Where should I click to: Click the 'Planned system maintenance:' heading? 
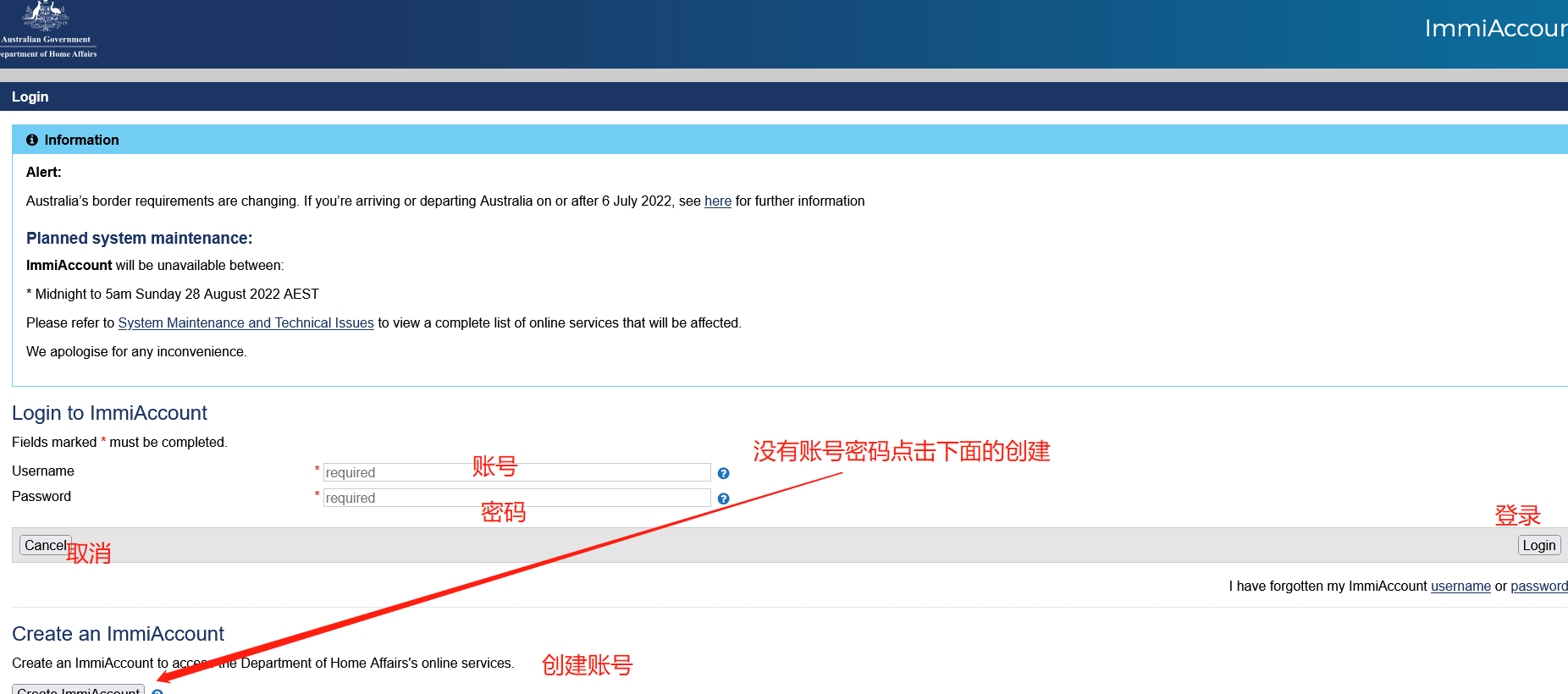[x=140, y=238]
